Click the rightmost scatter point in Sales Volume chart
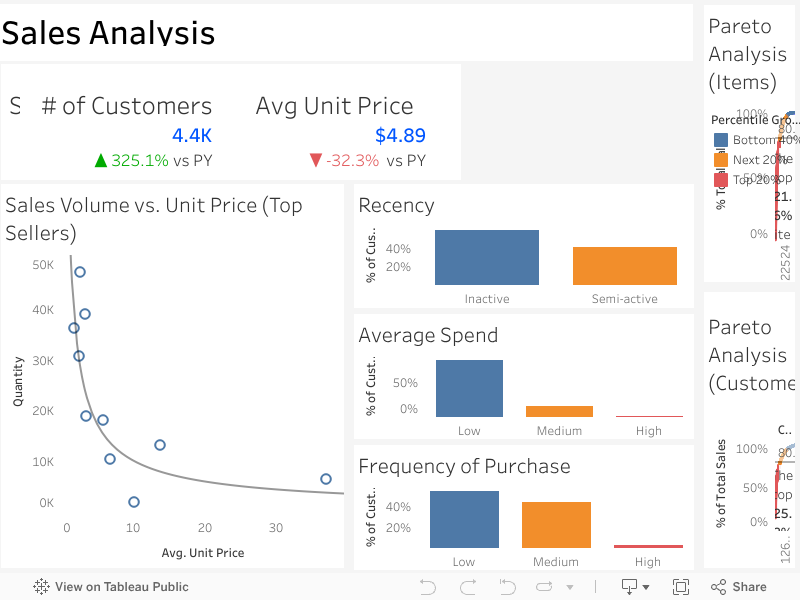 (325, 479)
